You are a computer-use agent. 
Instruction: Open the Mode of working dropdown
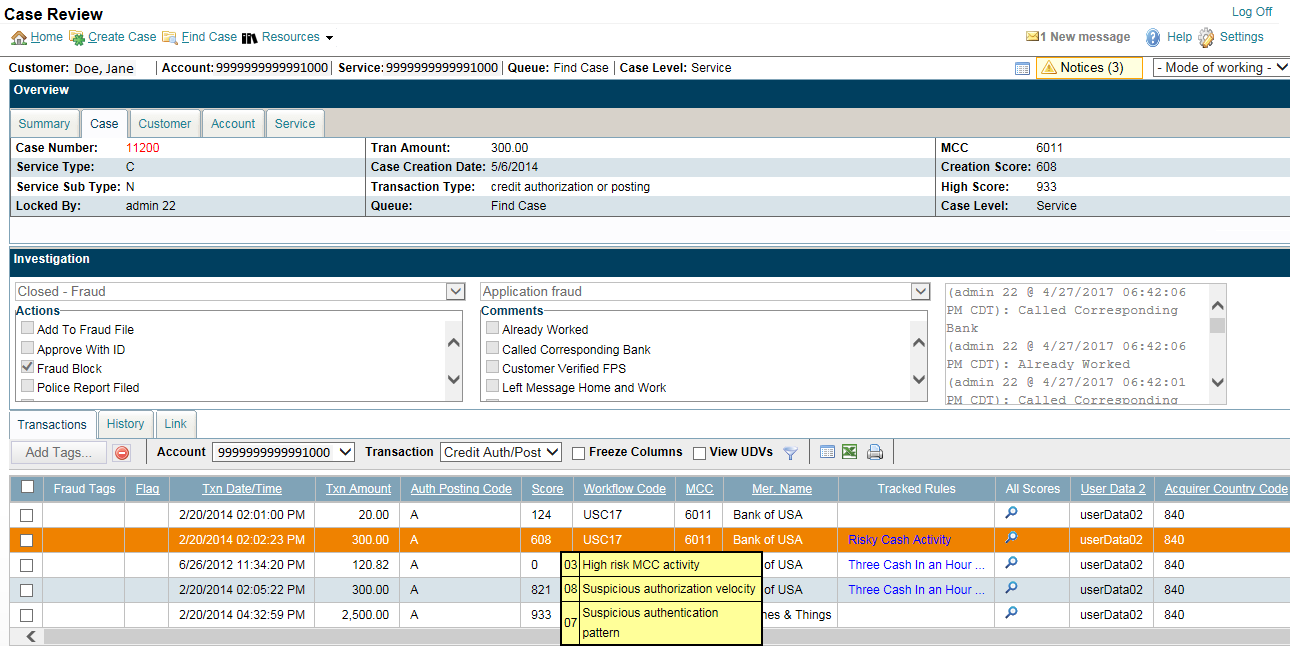pyautogui.click(x=1220, y=68)
